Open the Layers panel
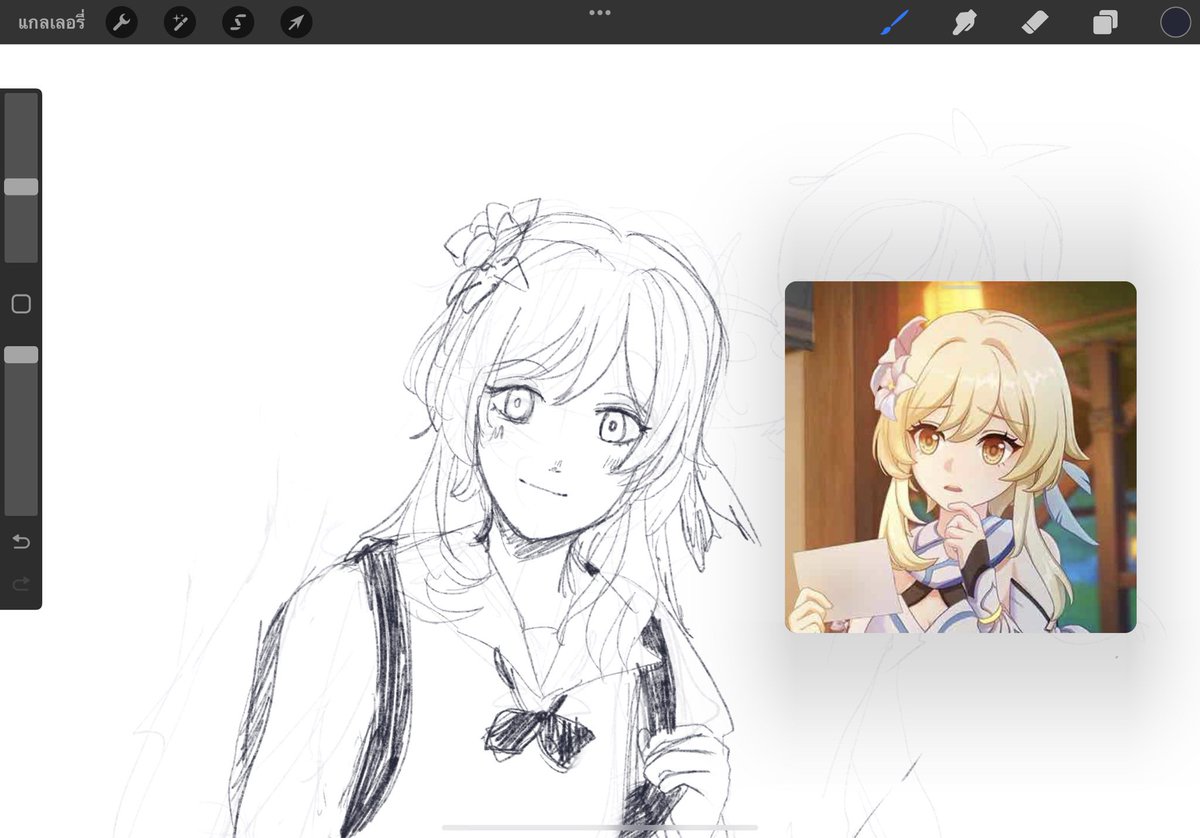The image size is (1200, 838). pyautogui.click(x=1105, y=22)
